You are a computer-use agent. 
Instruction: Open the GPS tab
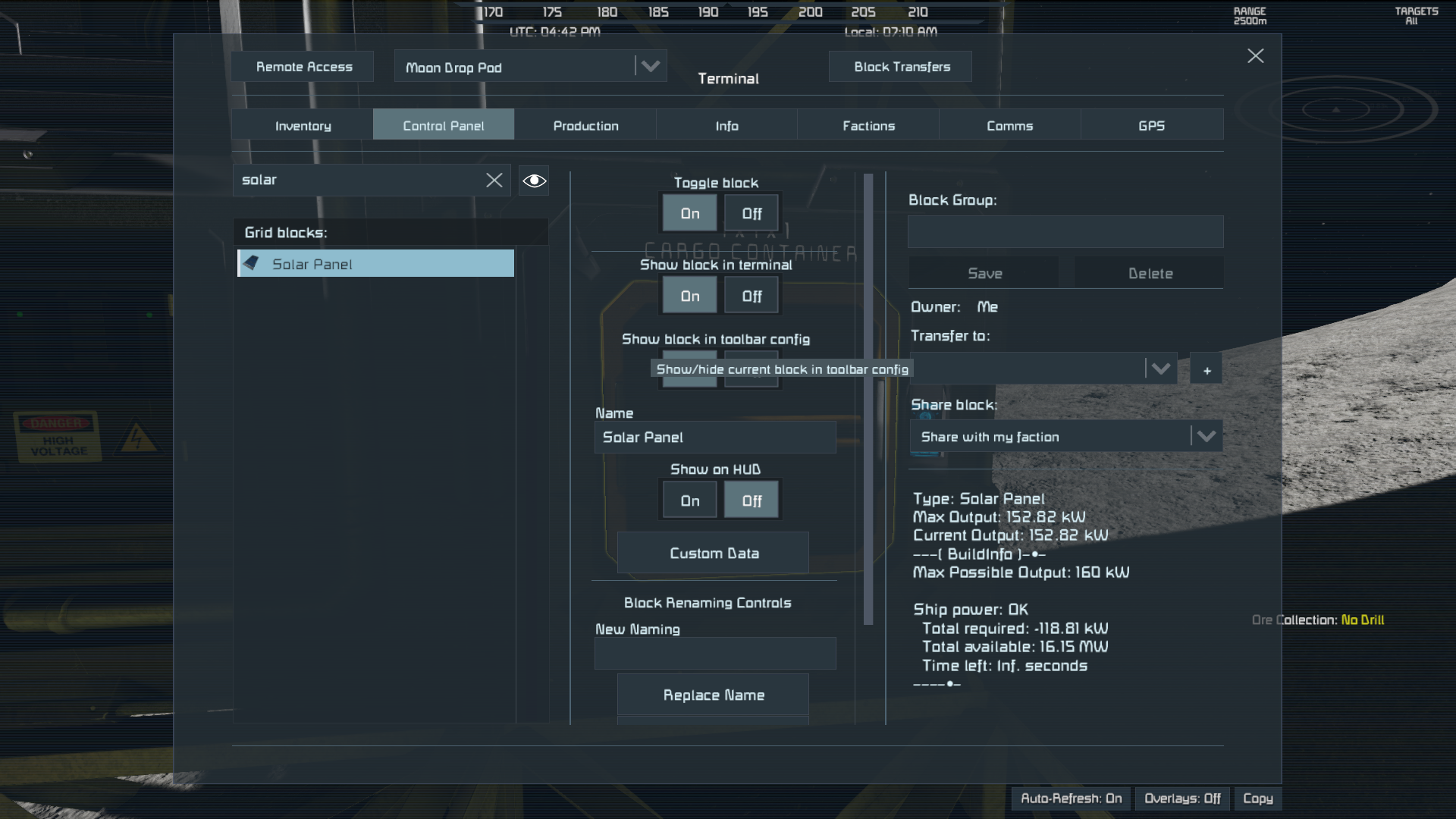(x=1150, y=126)
